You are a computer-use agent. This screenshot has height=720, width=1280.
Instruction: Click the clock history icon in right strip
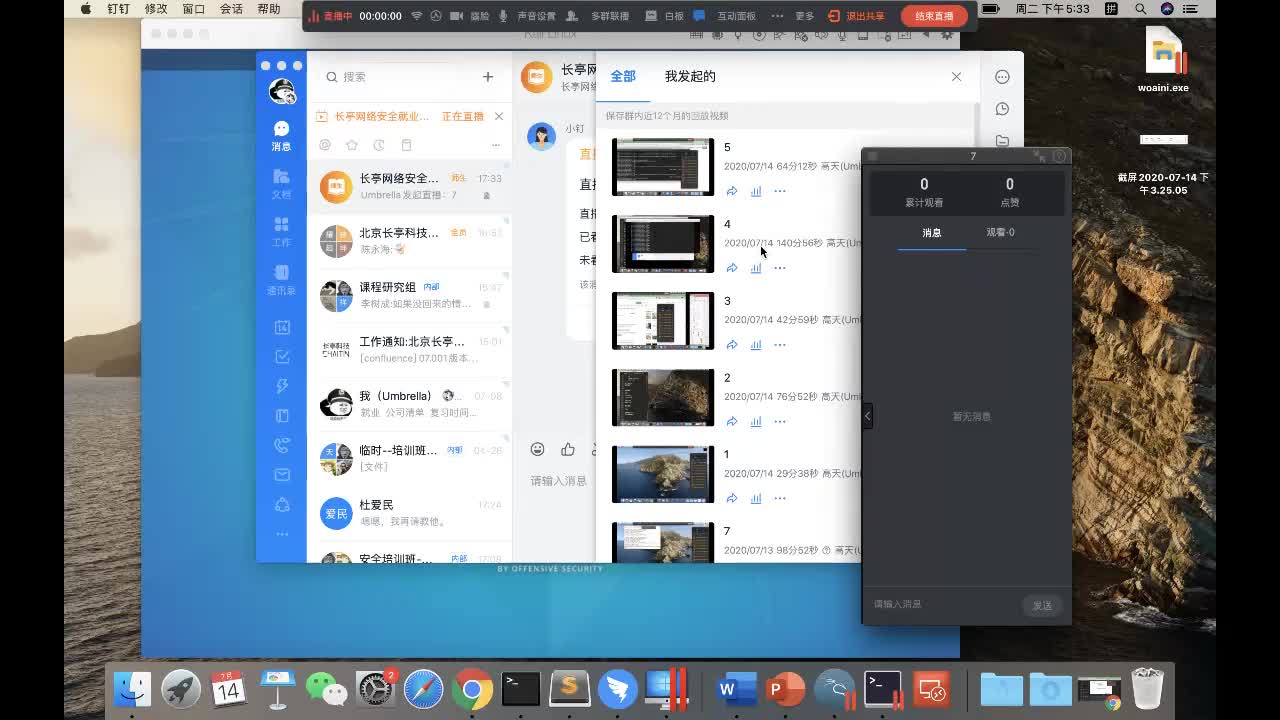pyautogui.click(x=1002, y=109)
